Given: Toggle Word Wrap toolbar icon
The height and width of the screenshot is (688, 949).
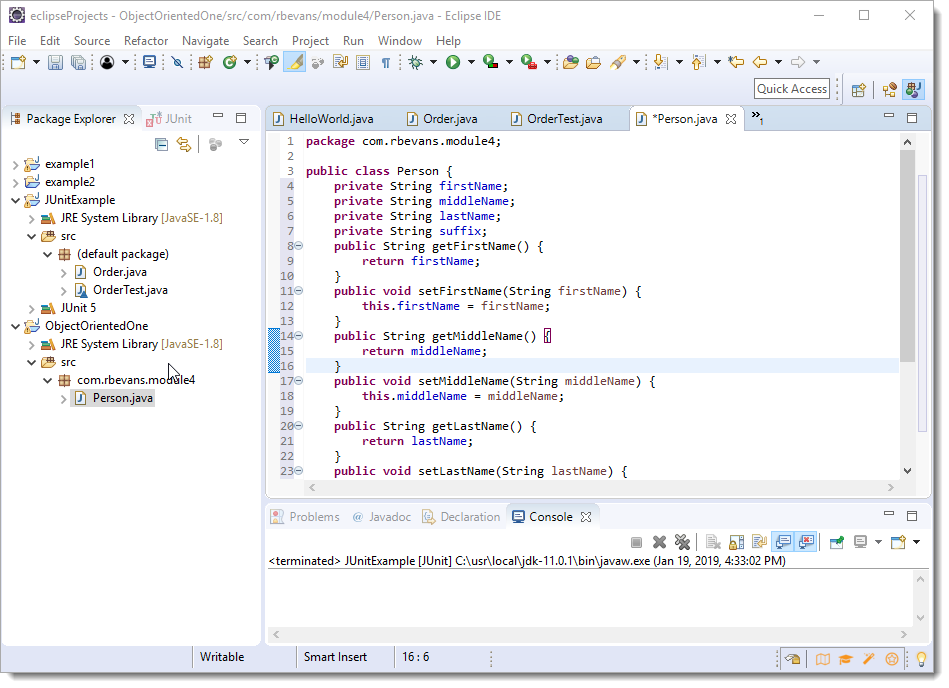Looking at the screenshot, I should (340, 62).
